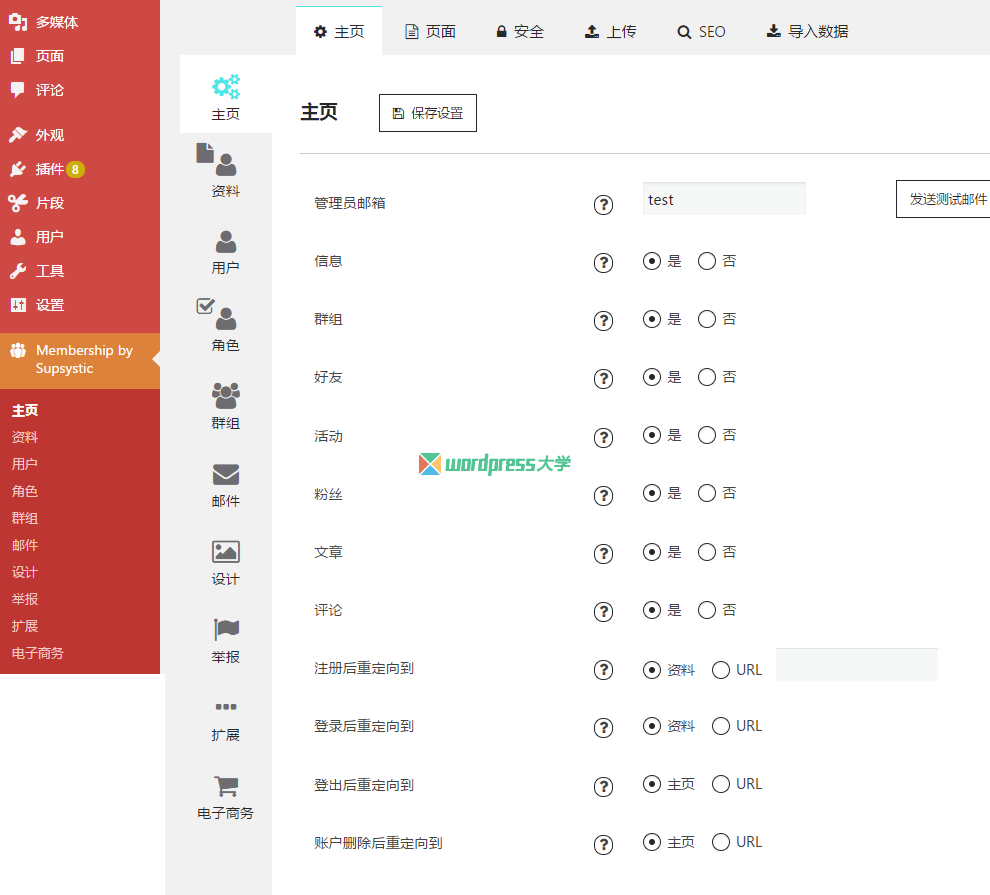This screenshot has height=895, width=990.
Task: Open 资料 submenu link in red sidebar
Action: [x=25, y=437]
